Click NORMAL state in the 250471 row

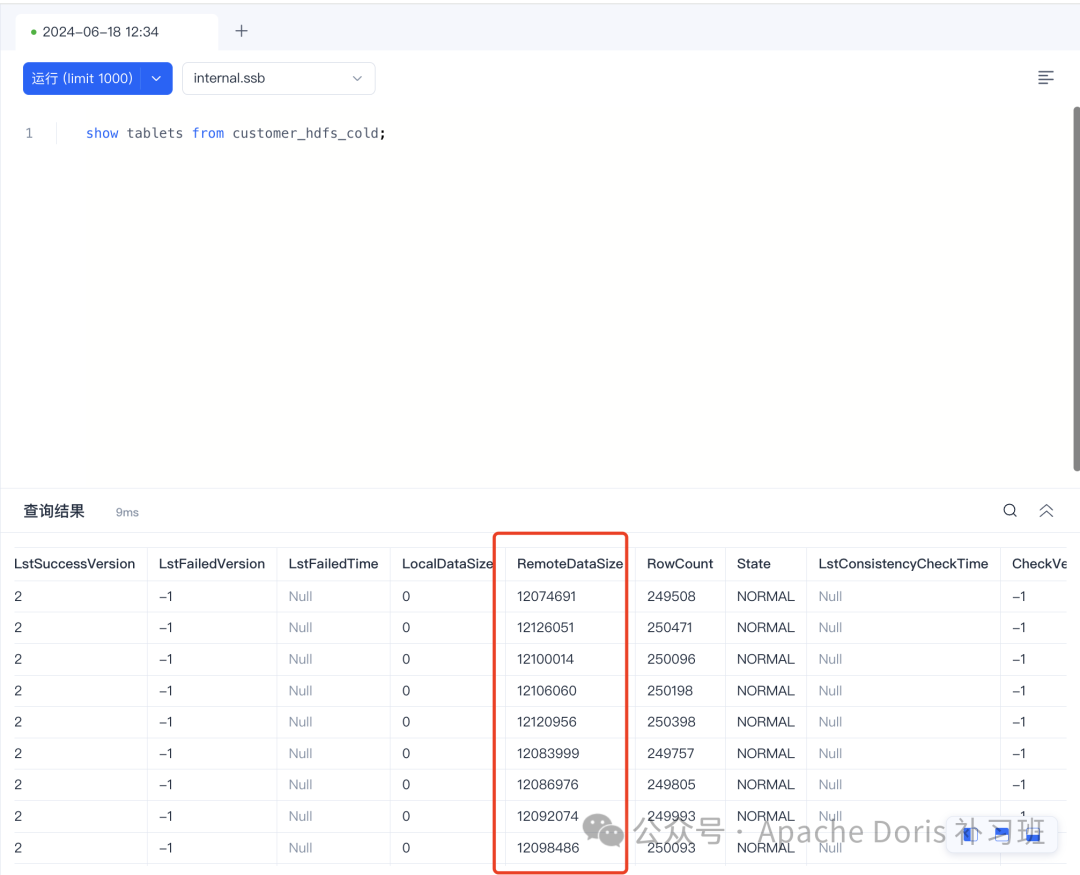[765, 628]
